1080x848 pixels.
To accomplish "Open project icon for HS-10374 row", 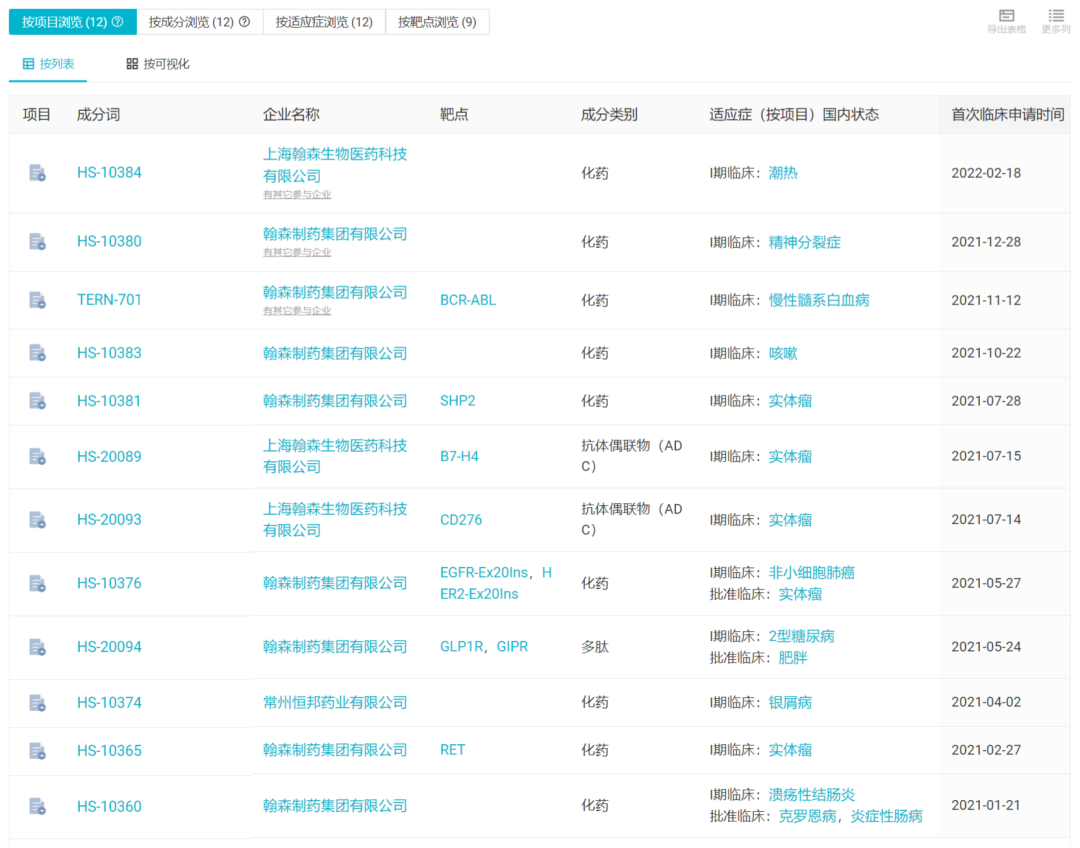I will [37, 703].
